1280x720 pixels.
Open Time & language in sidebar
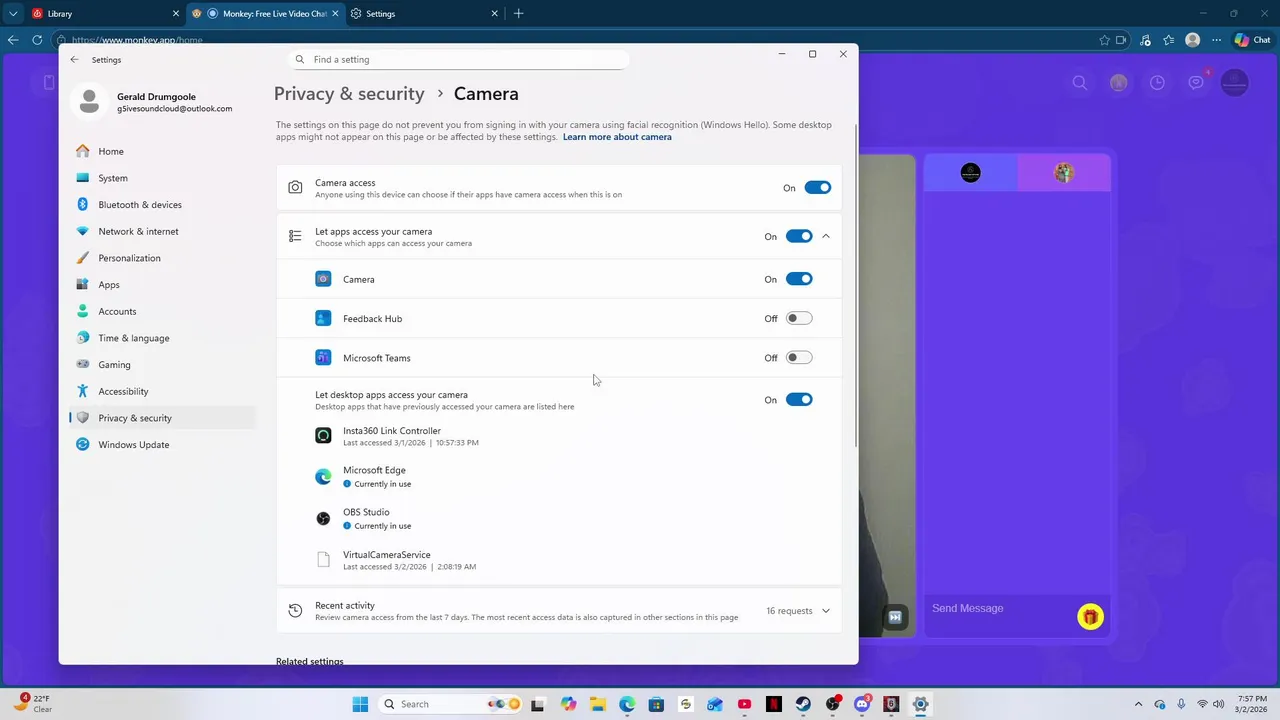[133, 338]
